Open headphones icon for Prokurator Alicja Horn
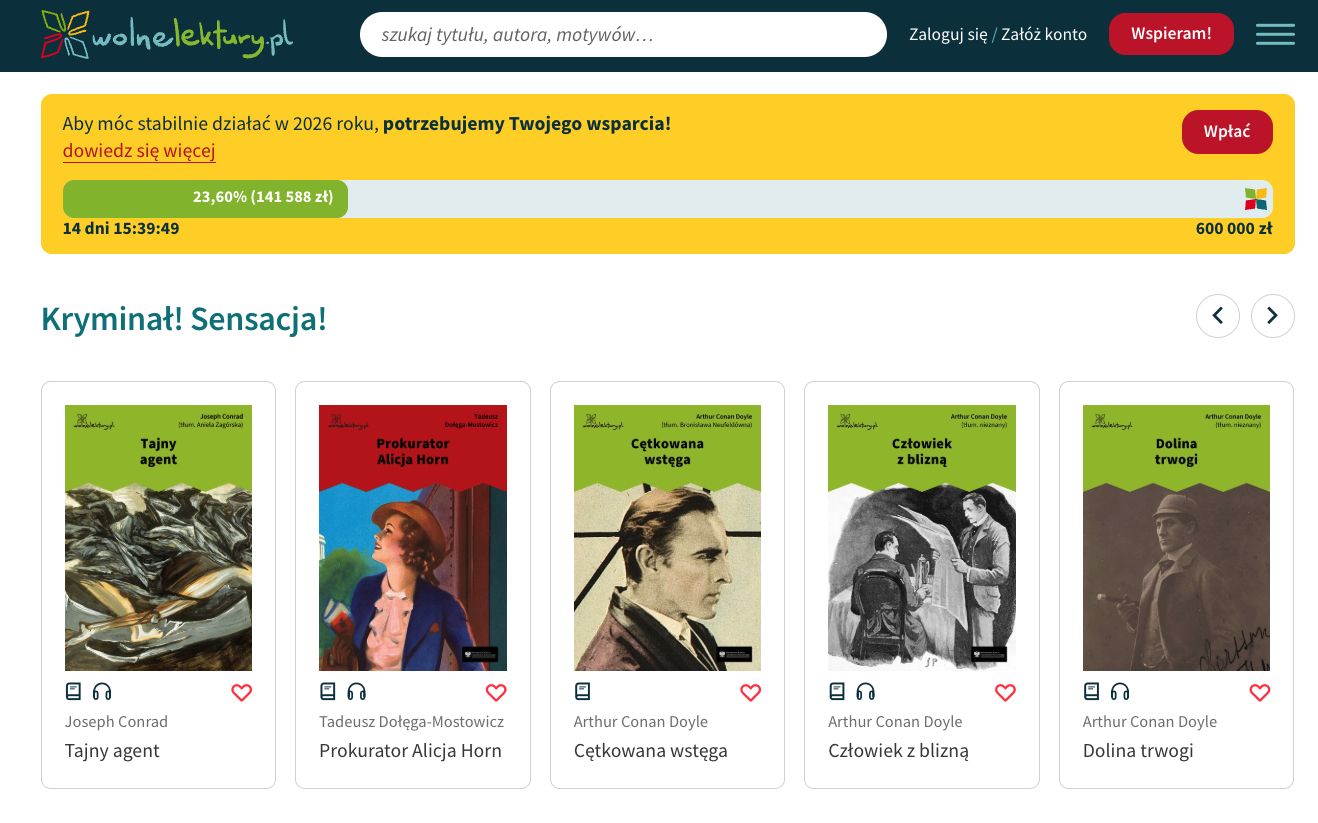The image size is (1318, 823). (357, 691)
